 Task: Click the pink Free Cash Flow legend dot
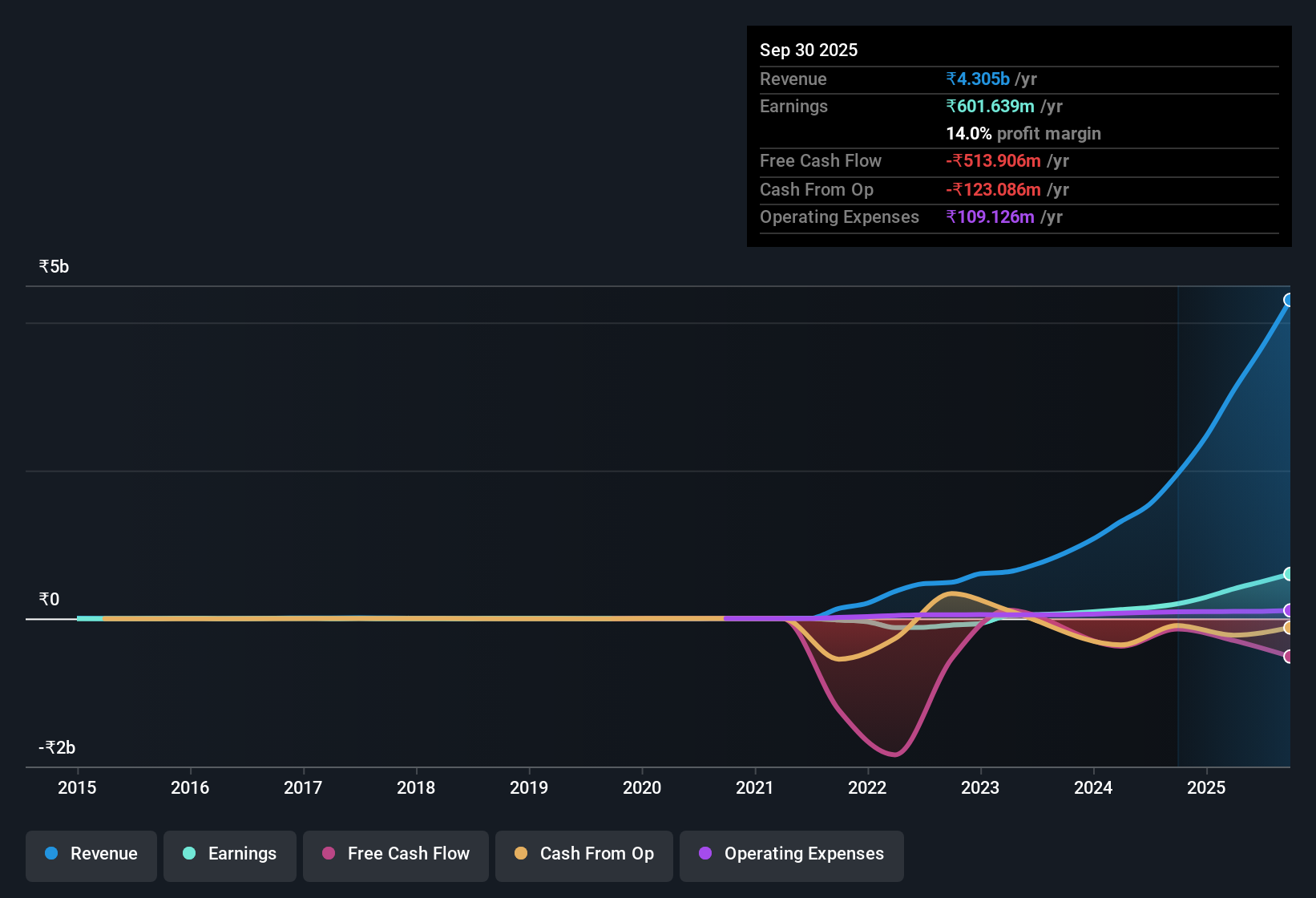pos(328,854)
